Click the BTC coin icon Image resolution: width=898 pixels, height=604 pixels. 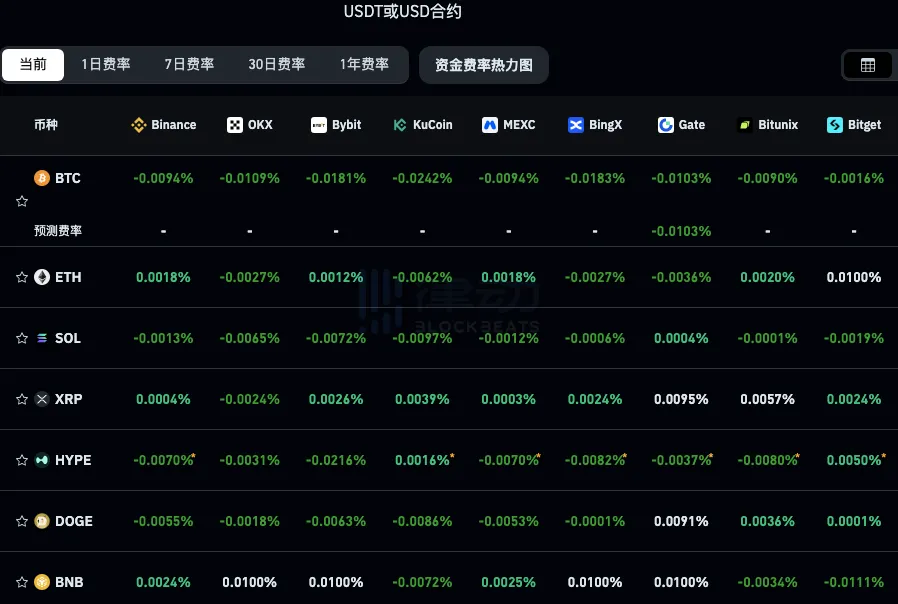tap(42, 178)
